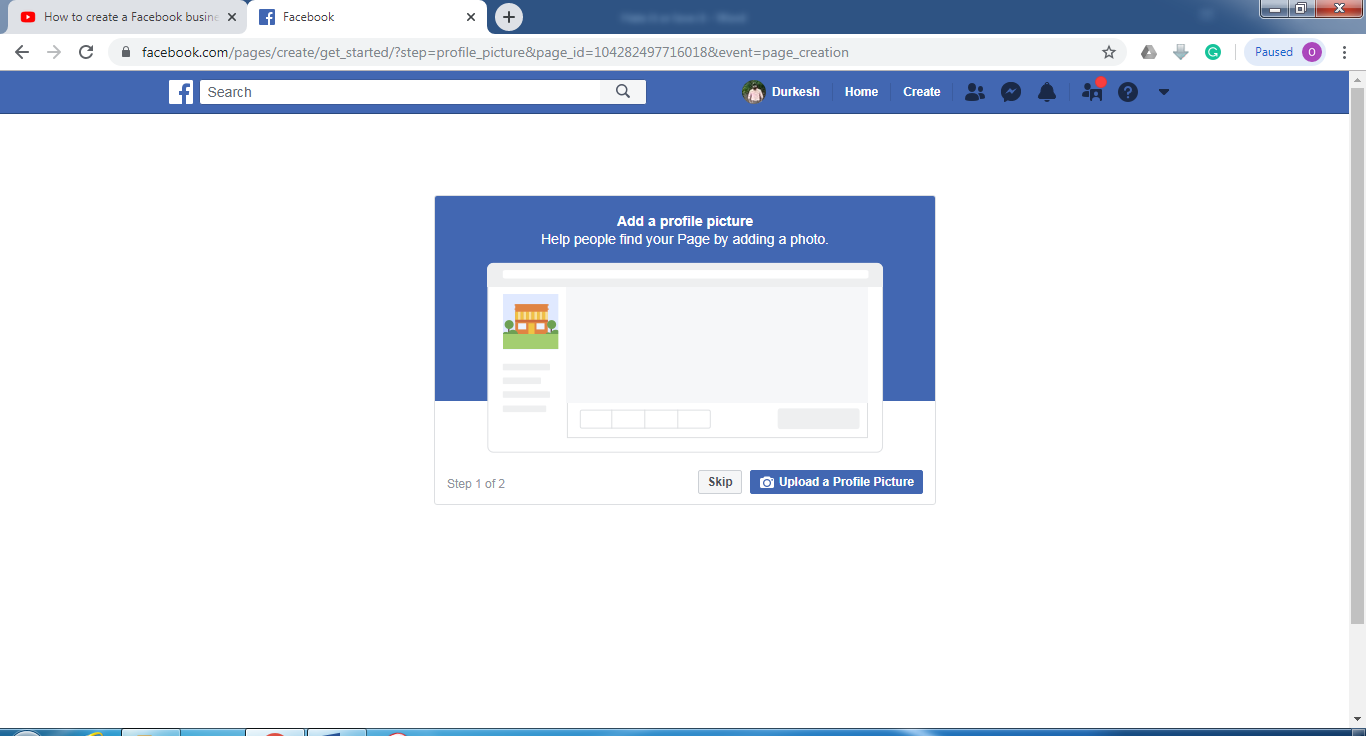
Task: Click the download arrow extension icon
Action: click(x=1181, y=52)
